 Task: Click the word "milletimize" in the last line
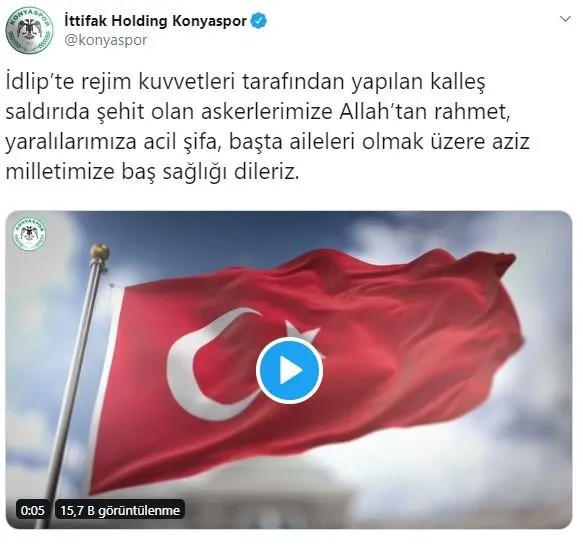pos(61,172)
